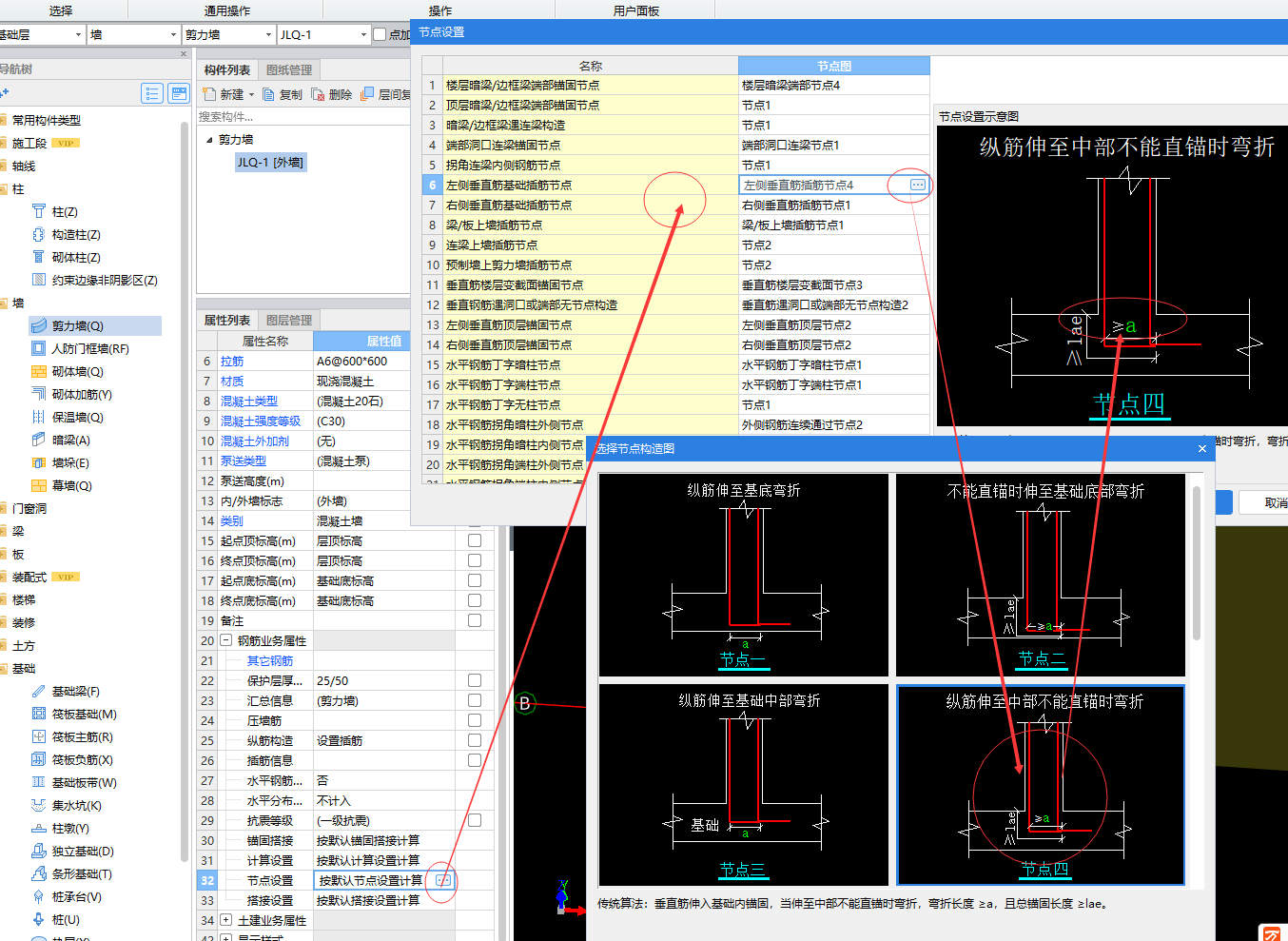Select JLQ-1 [外墙] in component list
Viewport: 1288px width, 941px height.
pyautogui.click(x=270, y=163)
